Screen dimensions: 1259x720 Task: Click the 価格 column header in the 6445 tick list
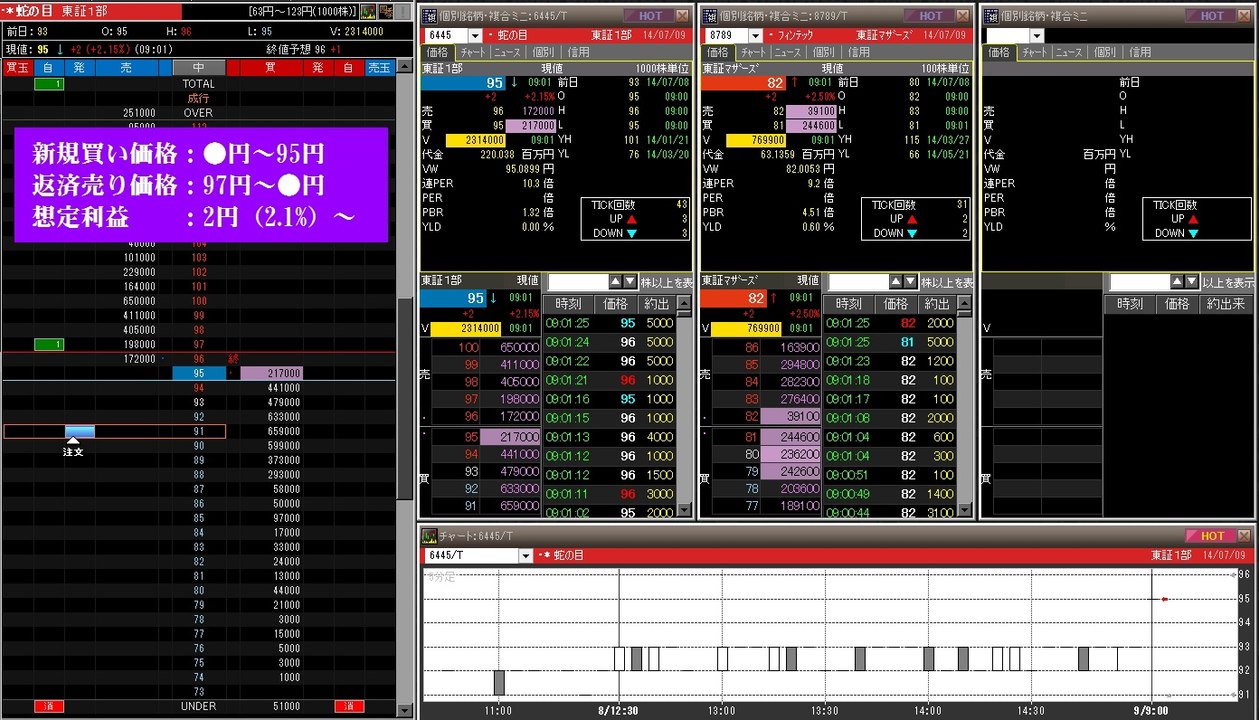[x=616, y=304]
